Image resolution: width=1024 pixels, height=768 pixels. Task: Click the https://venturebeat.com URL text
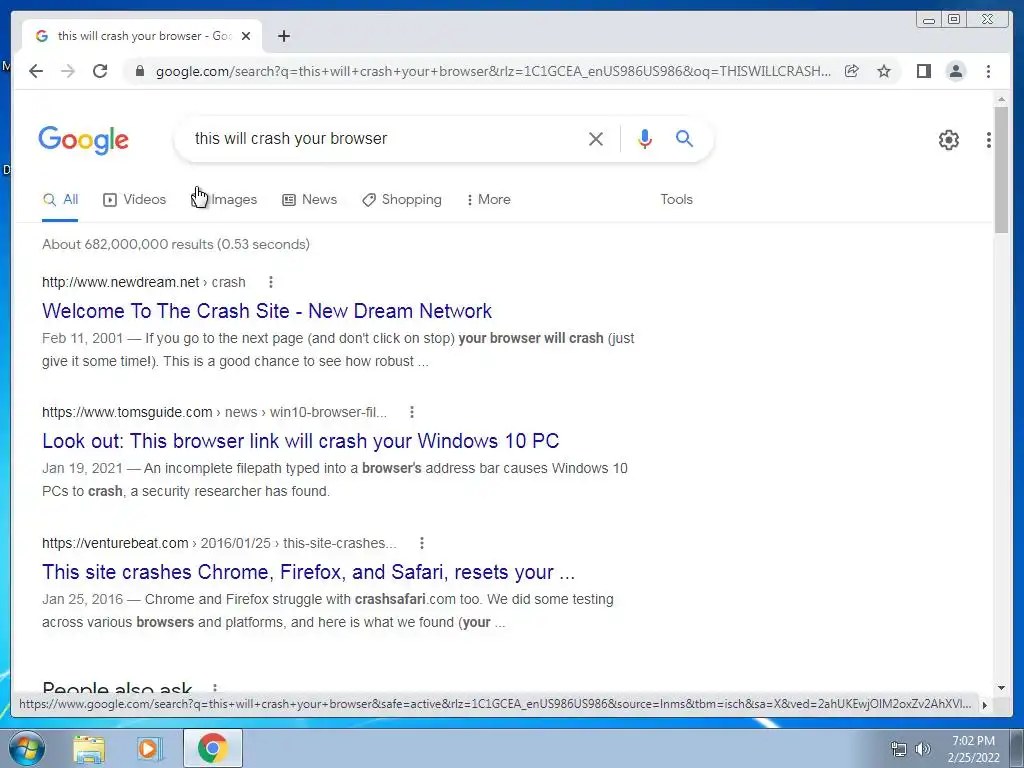click(x=115, y=543)
